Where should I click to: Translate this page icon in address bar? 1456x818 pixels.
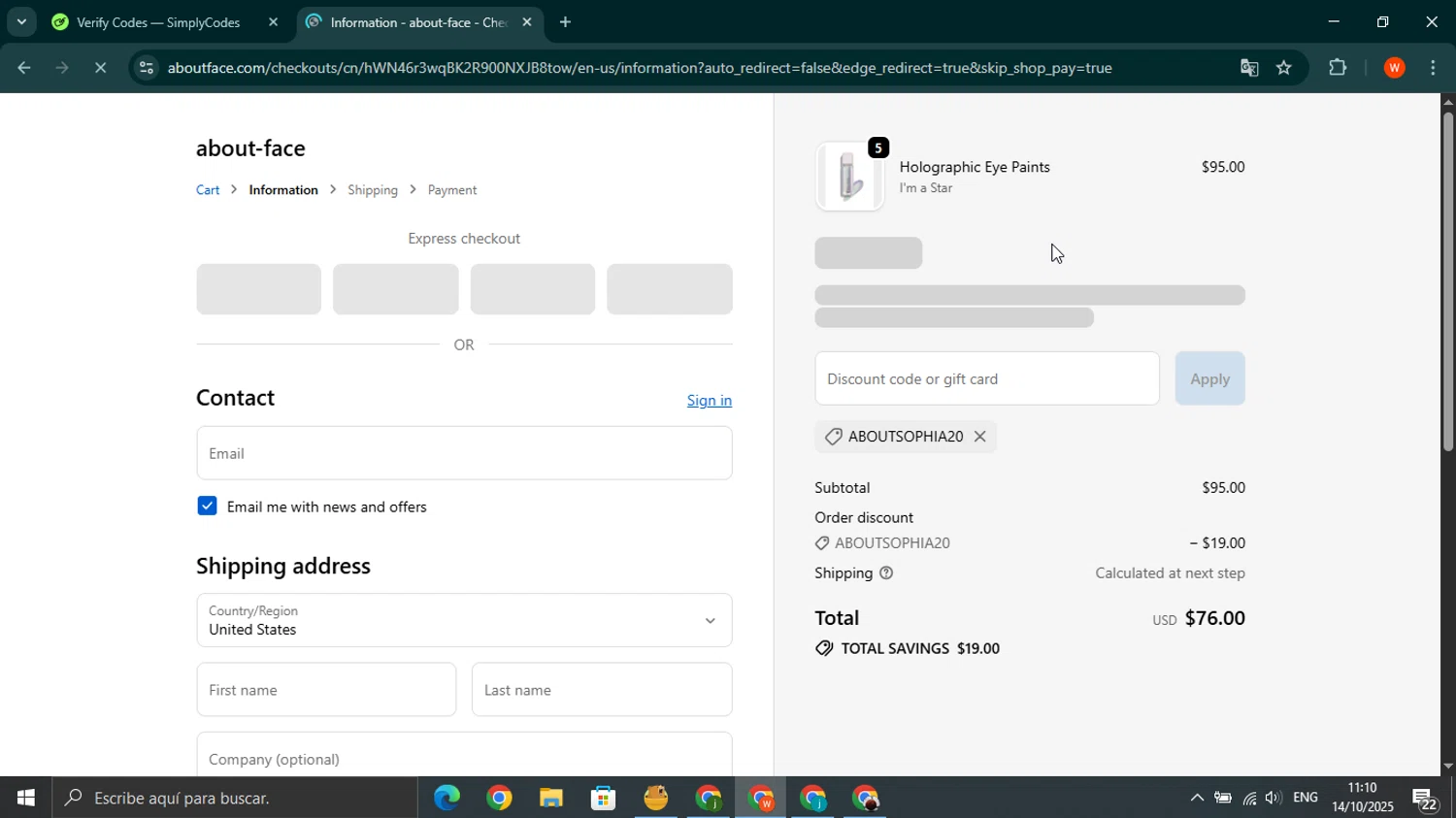(x=1249, y=68)
